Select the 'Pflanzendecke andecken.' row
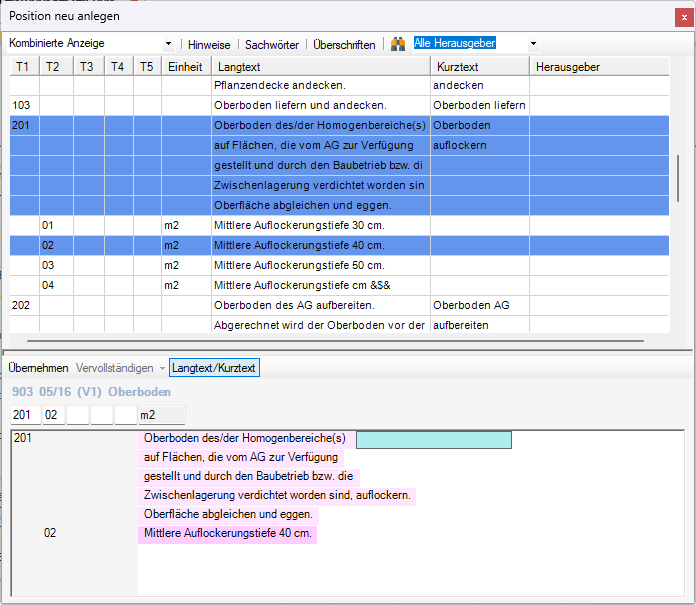The height and width of the screenshot is (605, 696). pyautogui.click(x=339, y=85)
